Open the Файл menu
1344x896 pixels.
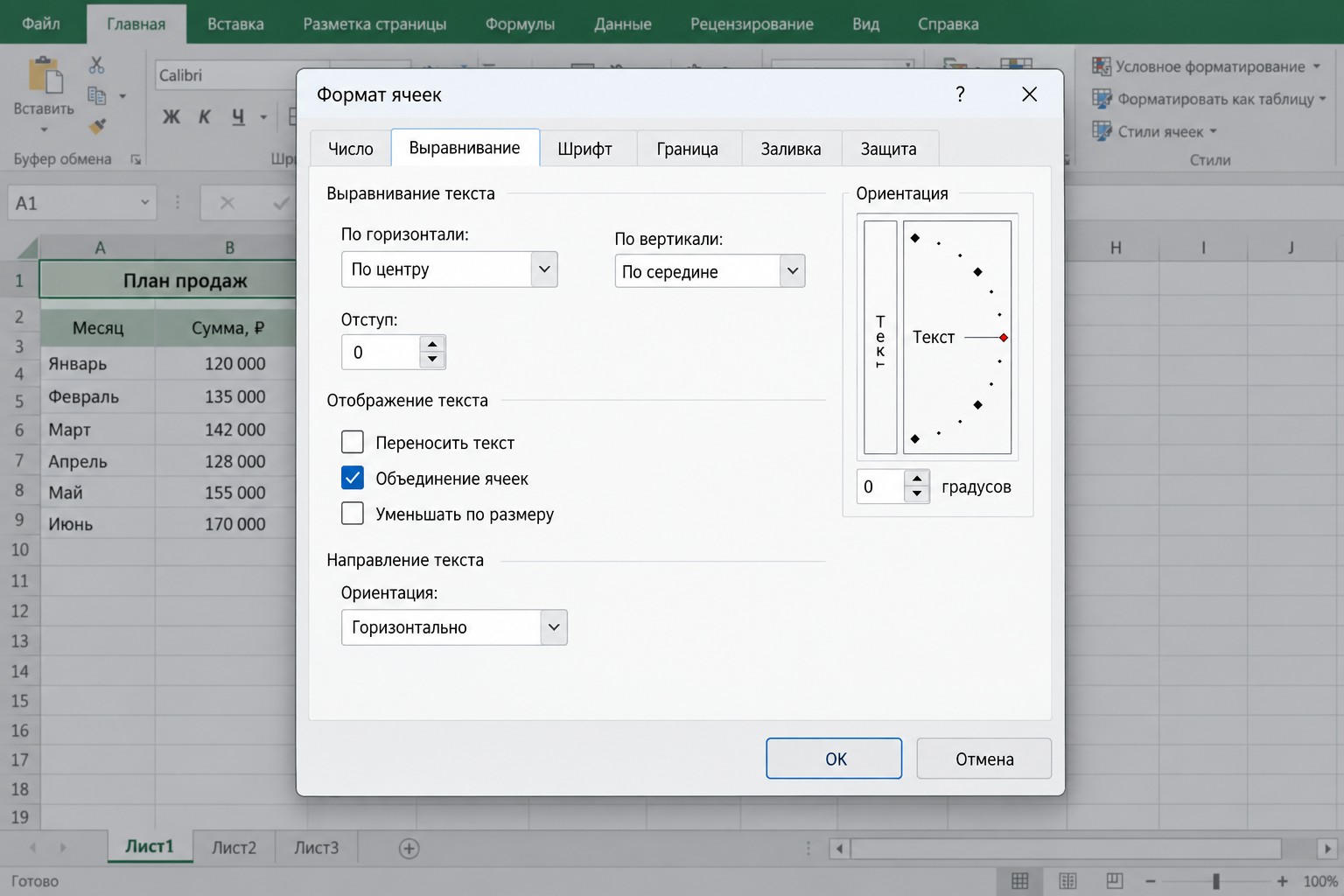pos(41,24)
